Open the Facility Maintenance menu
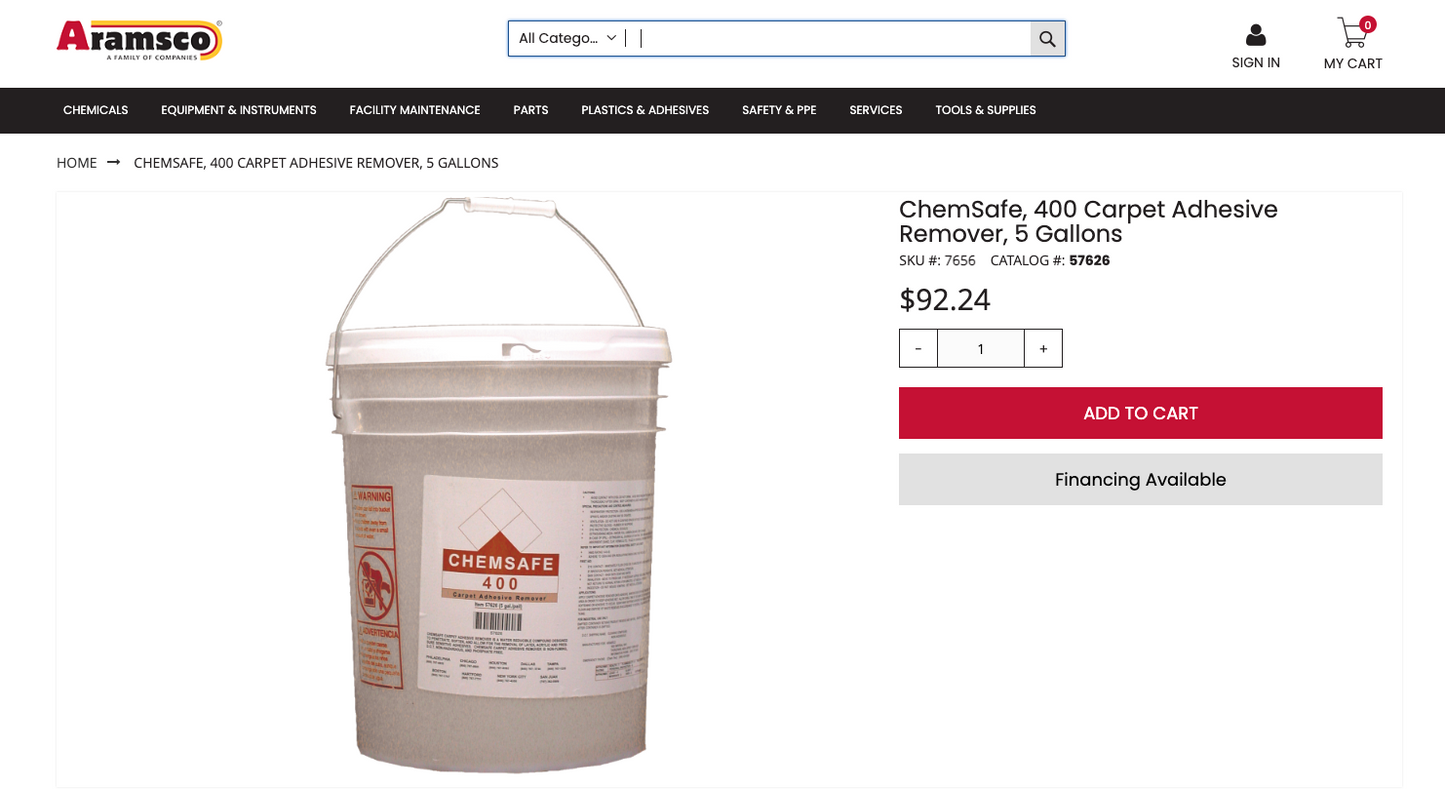 [415, 110]
